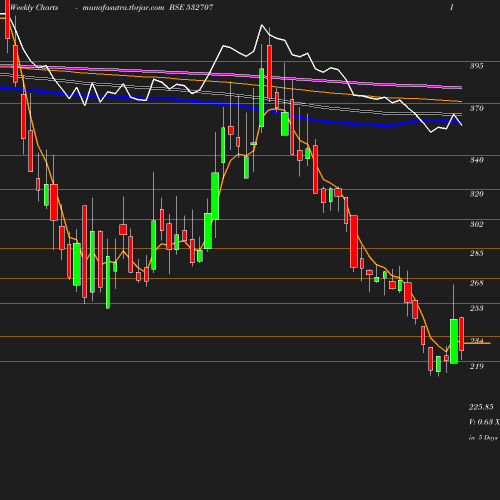The width and height of the screenshot is (500, 500).
Task: Click the 'in 5 Days' text
Action: [483, 438]
